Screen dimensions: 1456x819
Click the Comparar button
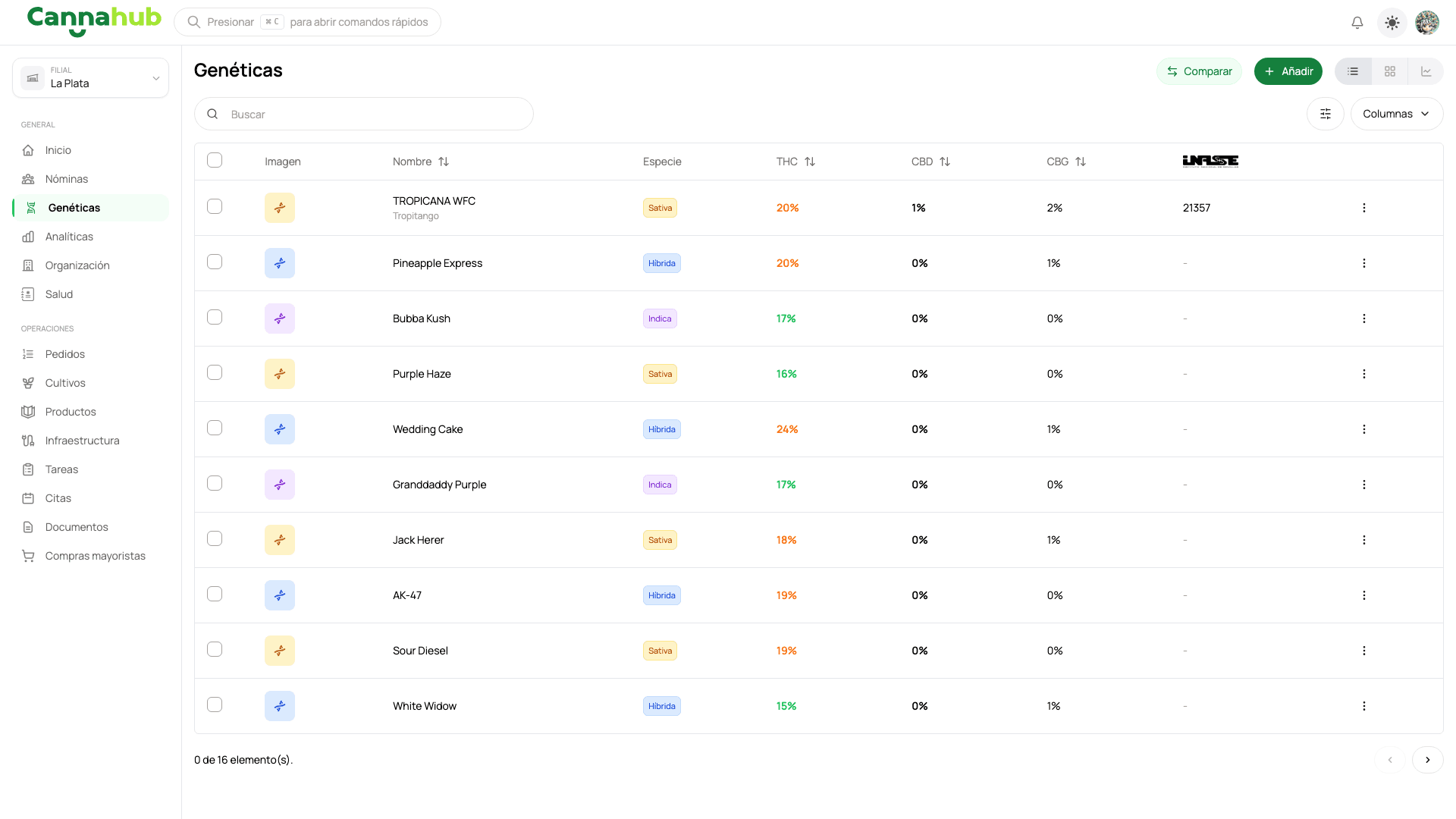[x=1199, y=71]
